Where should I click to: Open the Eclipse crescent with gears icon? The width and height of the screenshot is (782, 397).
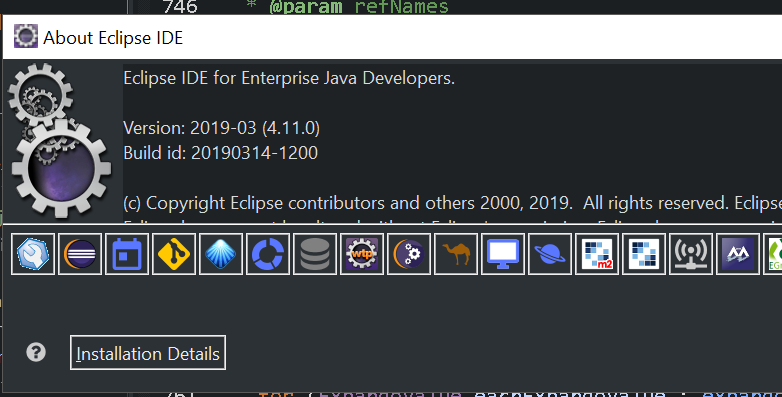point(409,254)
